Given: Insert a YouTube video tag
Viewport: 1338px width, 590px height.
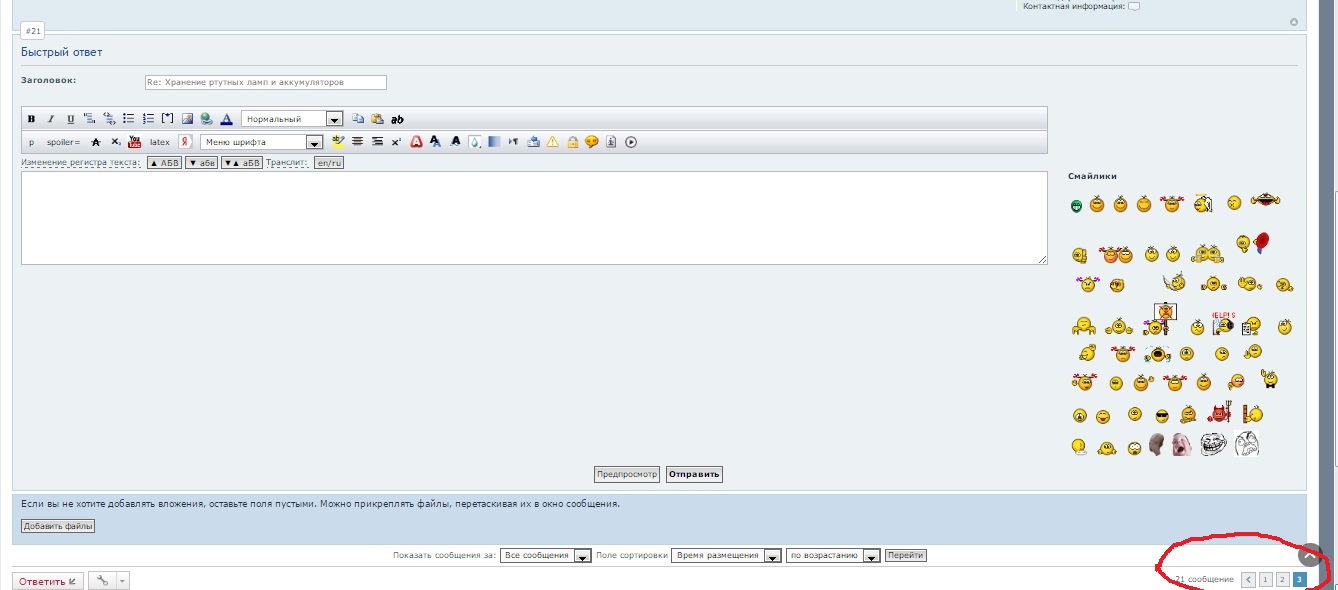Looking at the screenshot, I should 135,142.
